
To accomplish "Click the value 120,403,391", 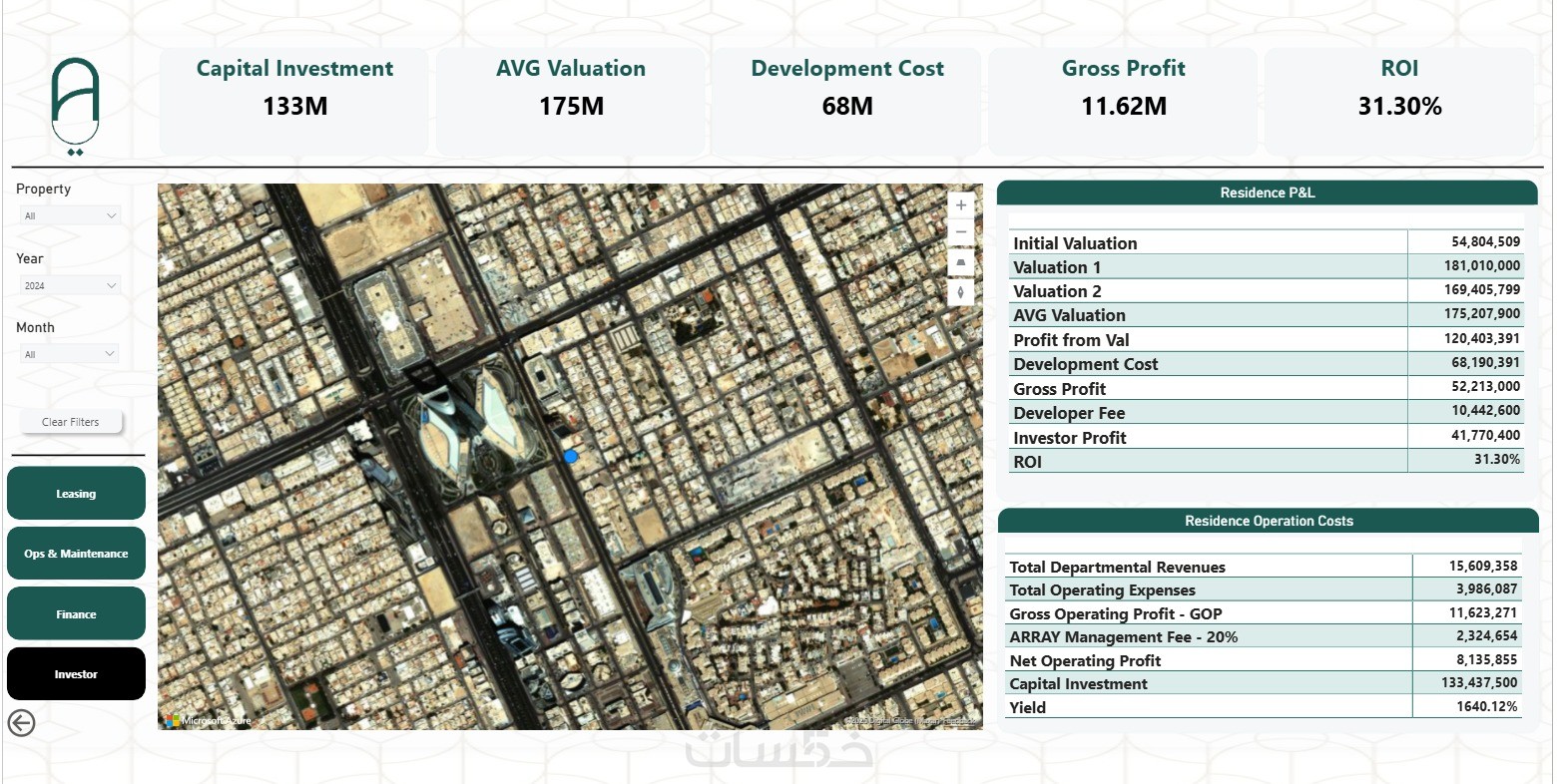I will coord(1482,338).
